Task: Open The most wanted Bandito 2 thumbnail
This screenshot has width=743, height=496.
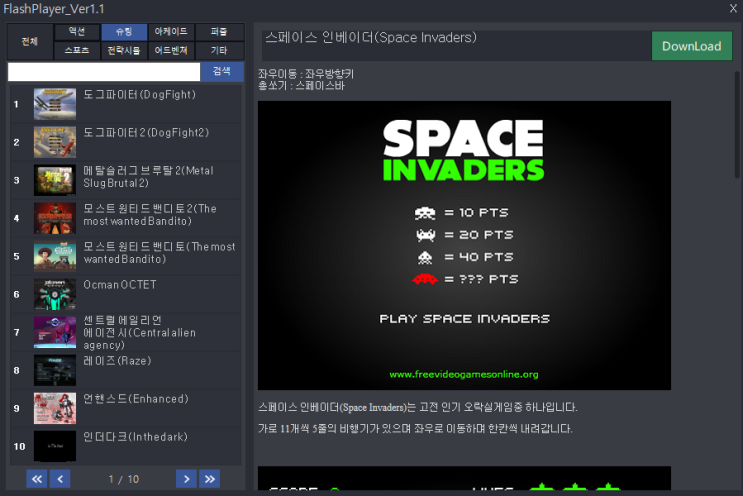Action: (x=55, y=218)
